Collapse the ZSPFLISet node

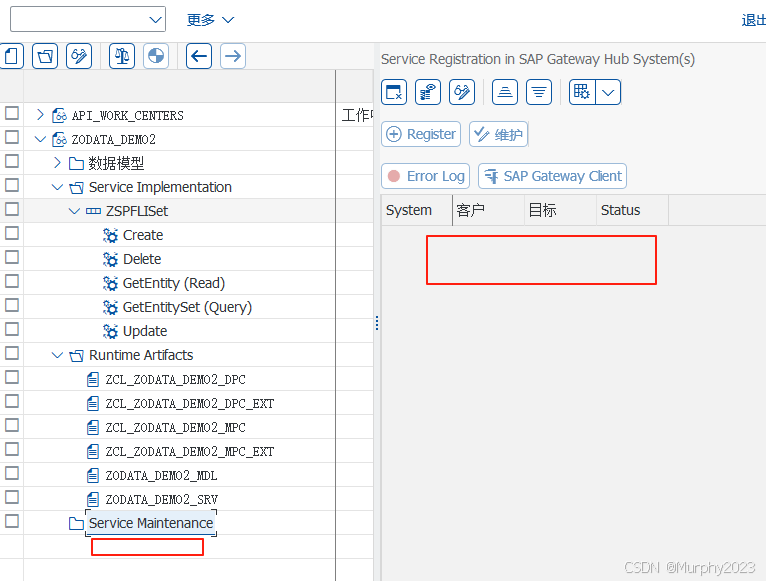pos(74,211)
